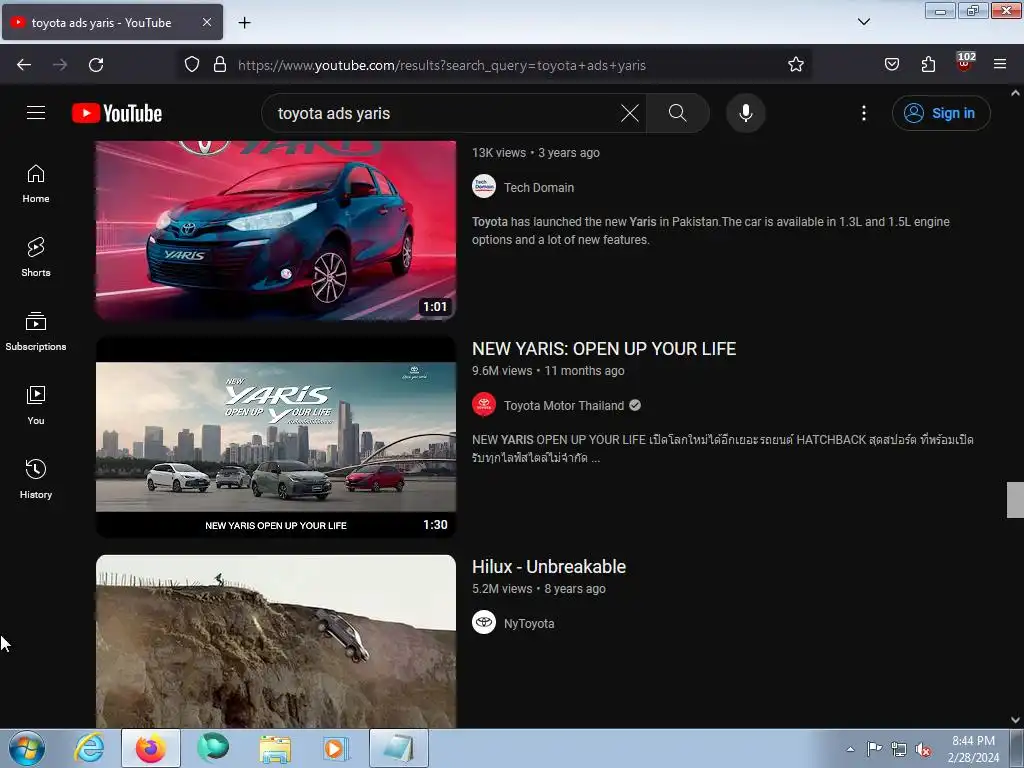Open Firefox extensions puzzle icon
This screenshot has width=1024, height=768.
pyautogui.click(x=928, y=65)
